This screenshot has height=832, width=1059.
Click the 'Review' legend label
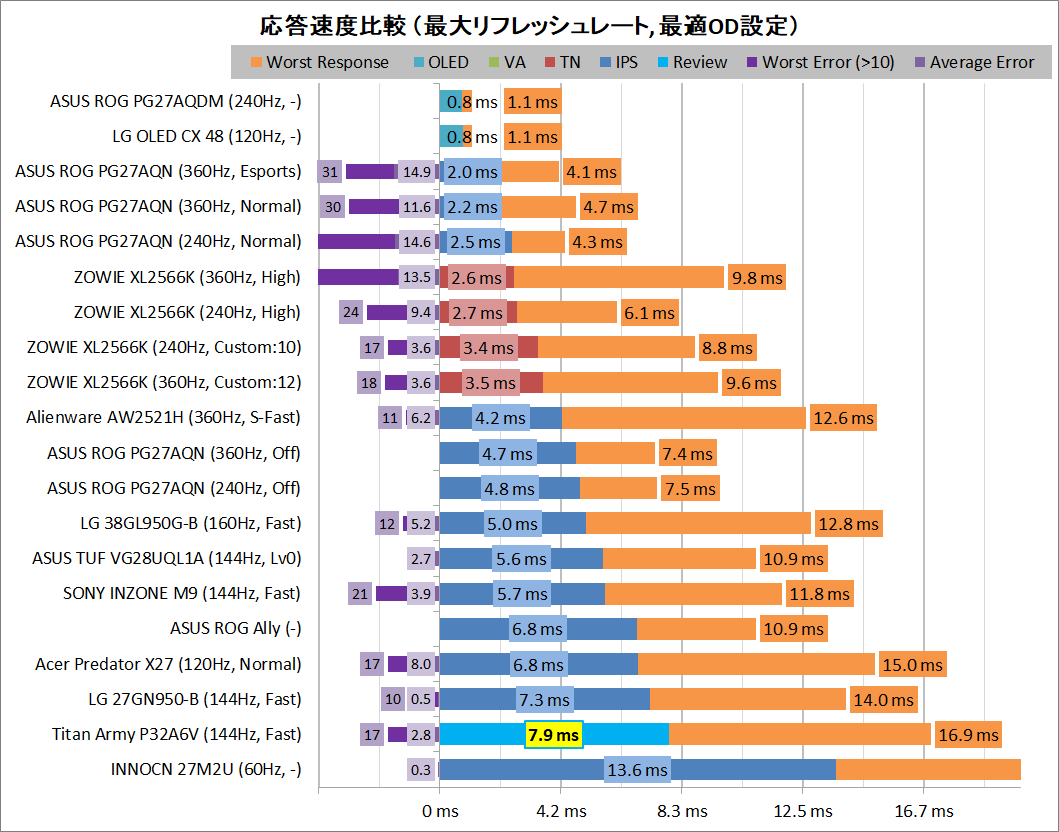[x=700, y=62]
